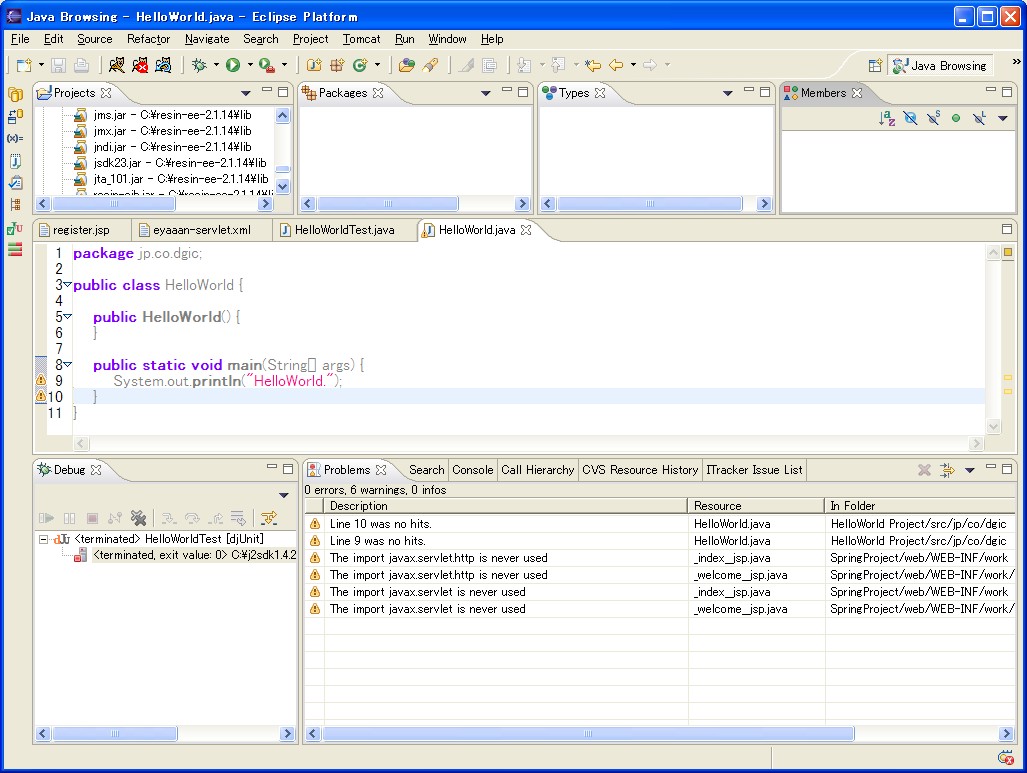The image size is (1027, 773).
Task: Open the Navigate menu
Action: pos(207,39)
